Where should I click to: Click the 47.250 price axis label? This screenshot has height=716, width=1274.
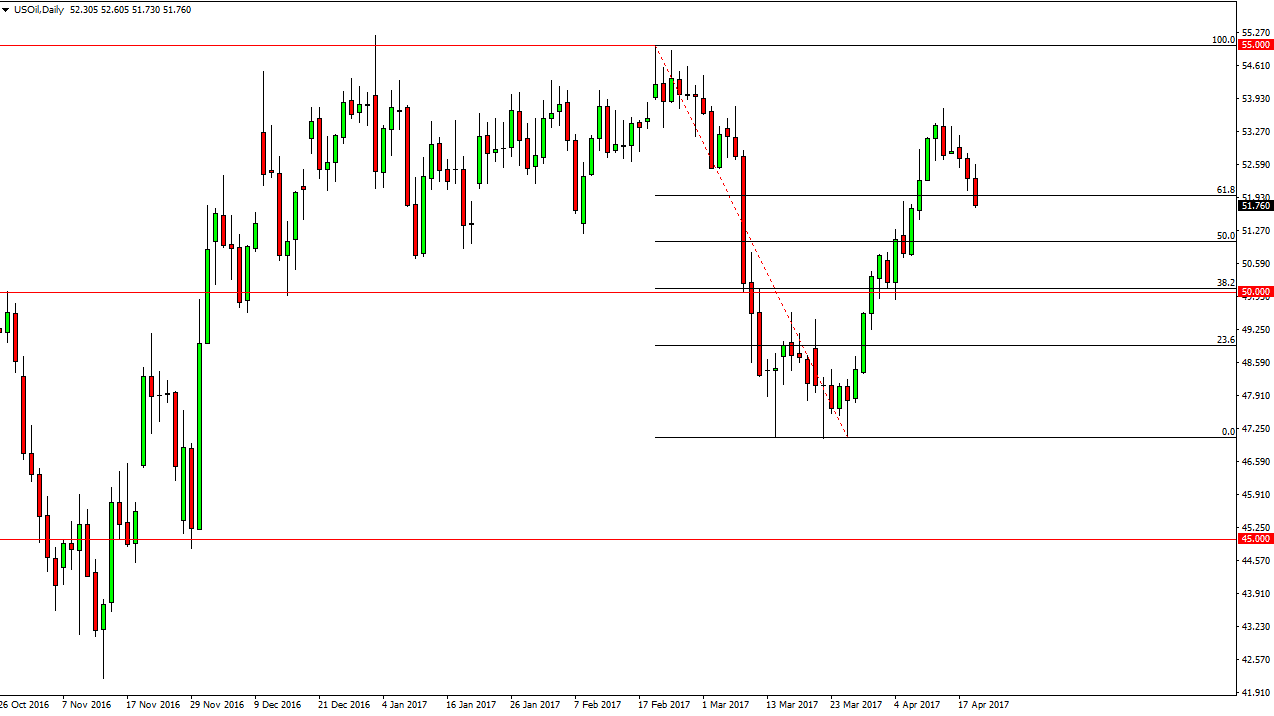pyautogui.click(x=1256, y=429)
